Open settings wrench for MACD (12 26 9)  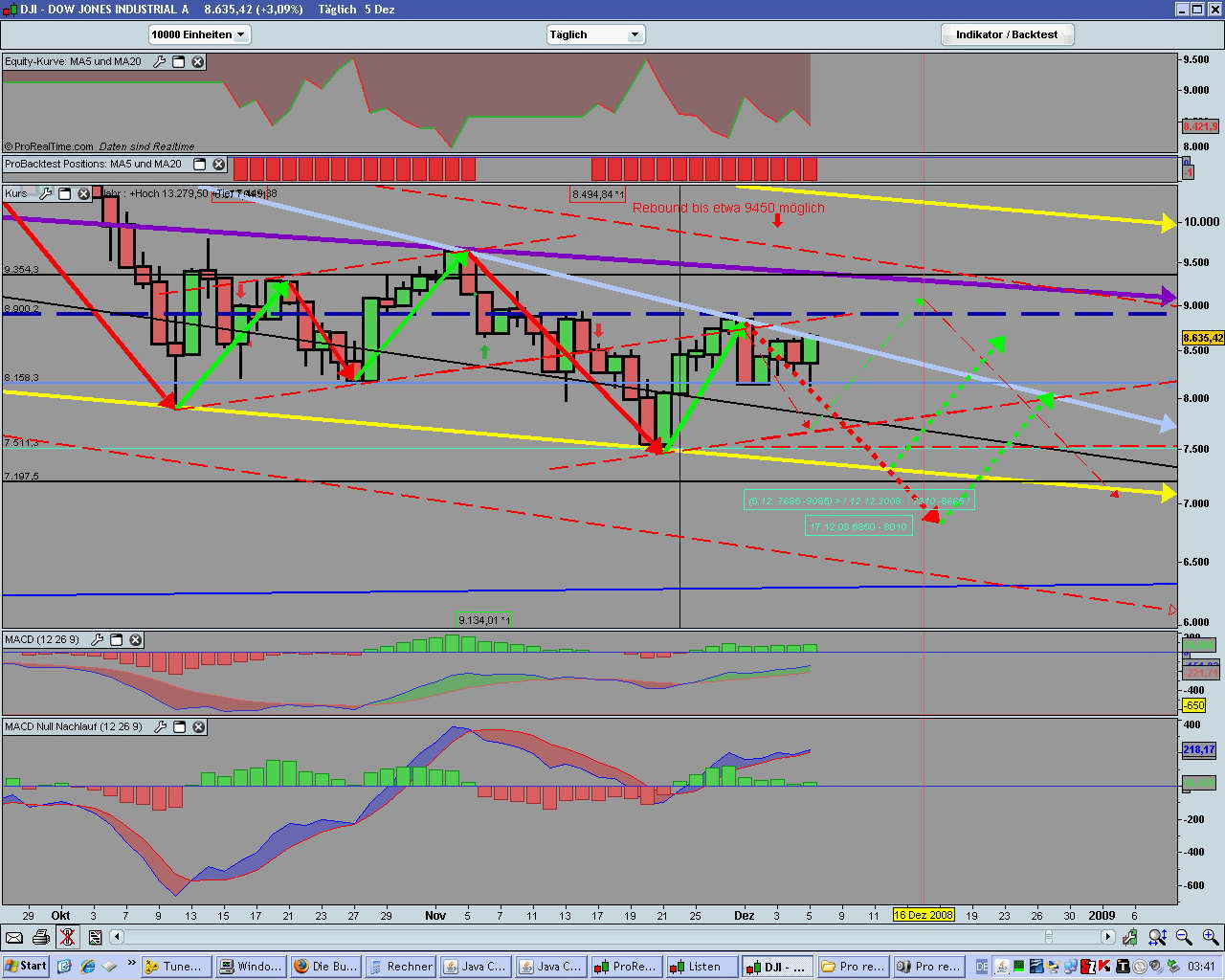click(97, 639)
